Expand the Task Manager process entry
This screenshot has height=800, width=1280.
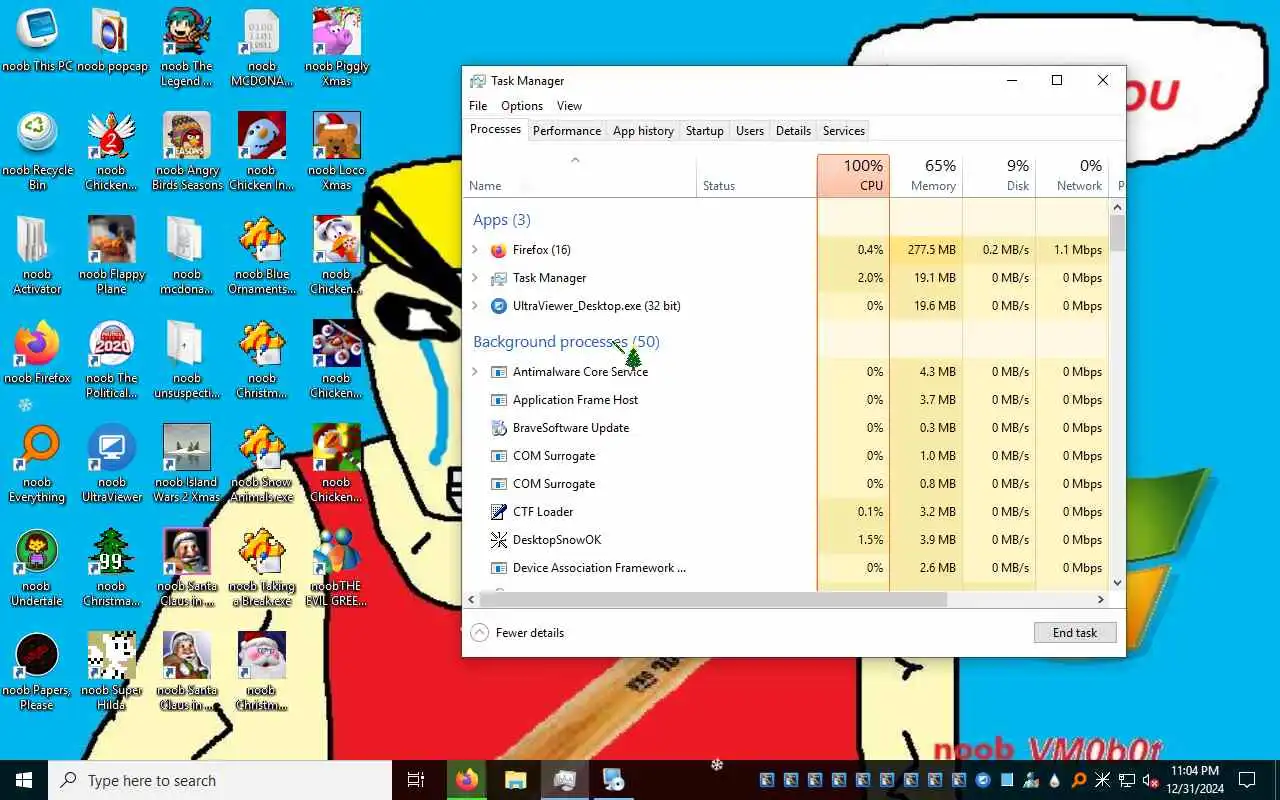[x=475, y=278]
